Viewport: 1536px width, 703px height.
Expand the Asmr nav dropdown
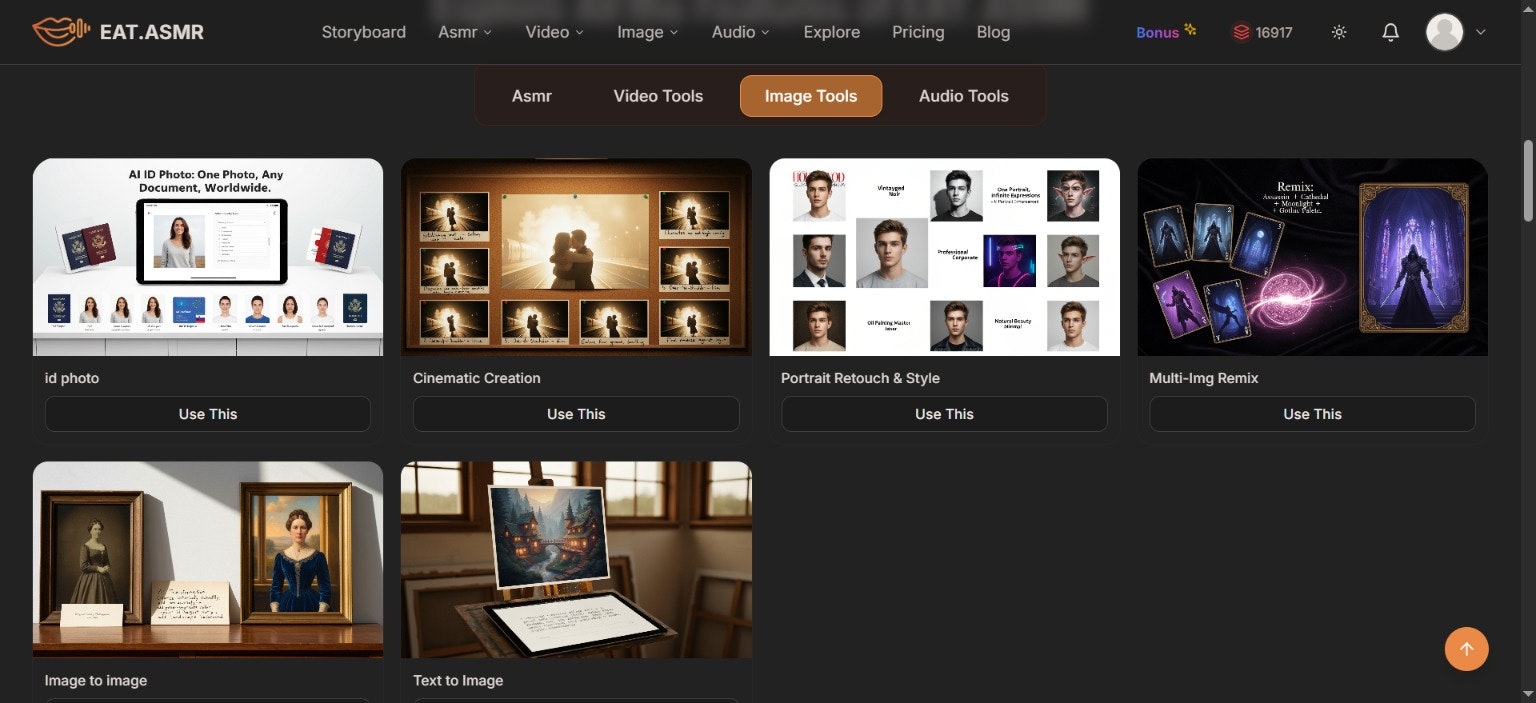465,32
